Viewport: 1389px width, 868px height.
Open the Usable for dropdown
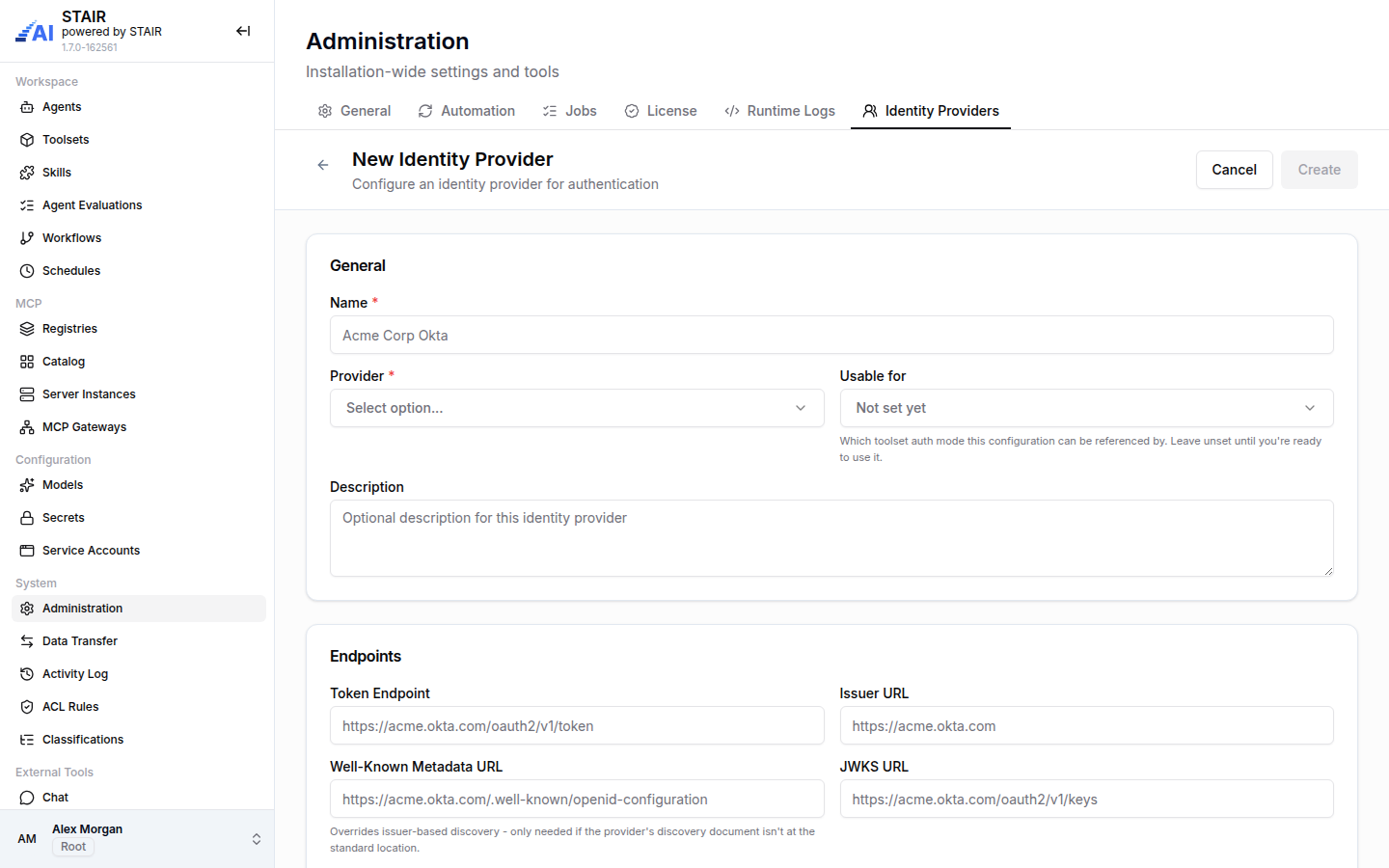click(1086, 408)
